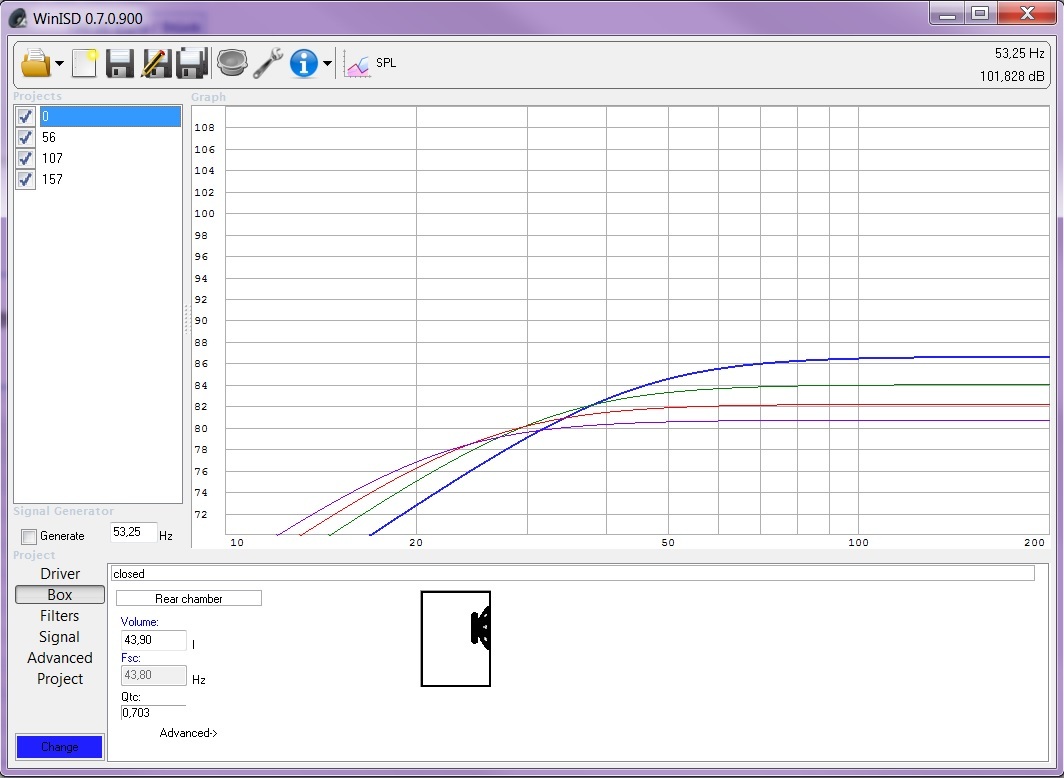Screen dimensions: 1064x778
Task: Expand the Advanced-> box settings
Action: tap(188, 733)
